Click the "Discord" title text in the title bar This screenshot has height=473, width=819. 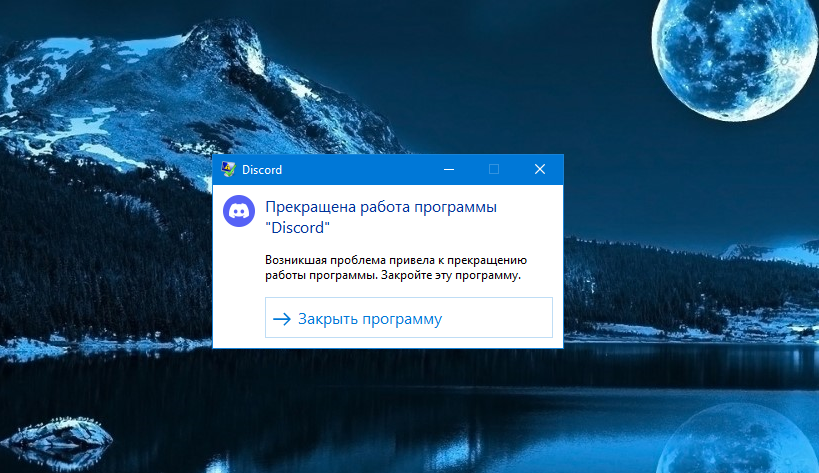pyautogui.click(x=262, y=170)
